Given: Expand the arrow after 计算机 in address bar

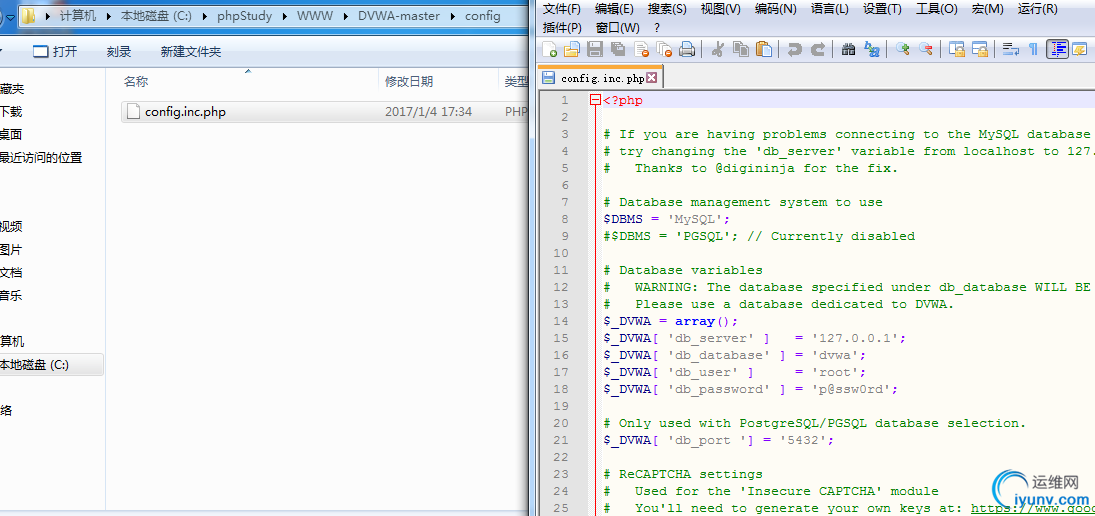Looking at the screenshot, I should pos(109,15).
